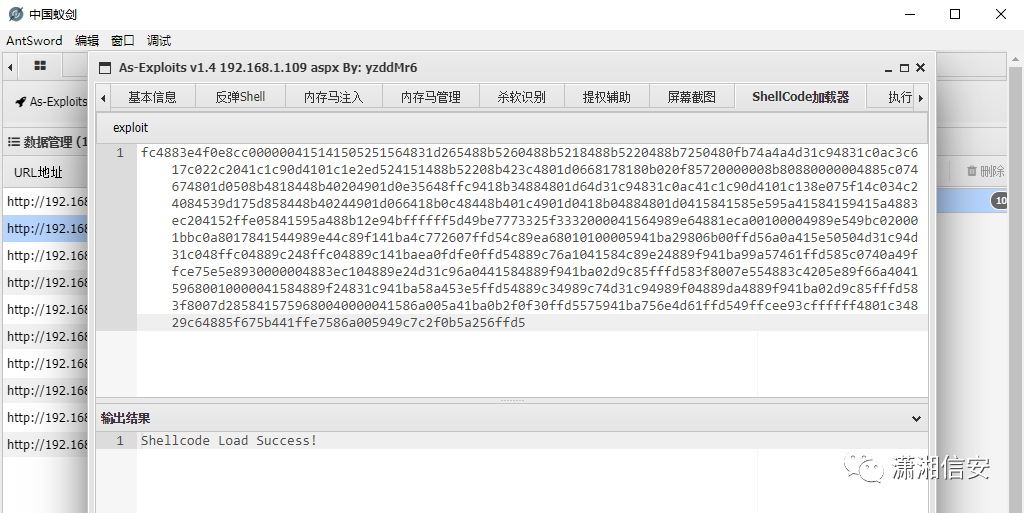1024x513 pixels.
Task: Click the count badge in right panel
Action: 1000,200
